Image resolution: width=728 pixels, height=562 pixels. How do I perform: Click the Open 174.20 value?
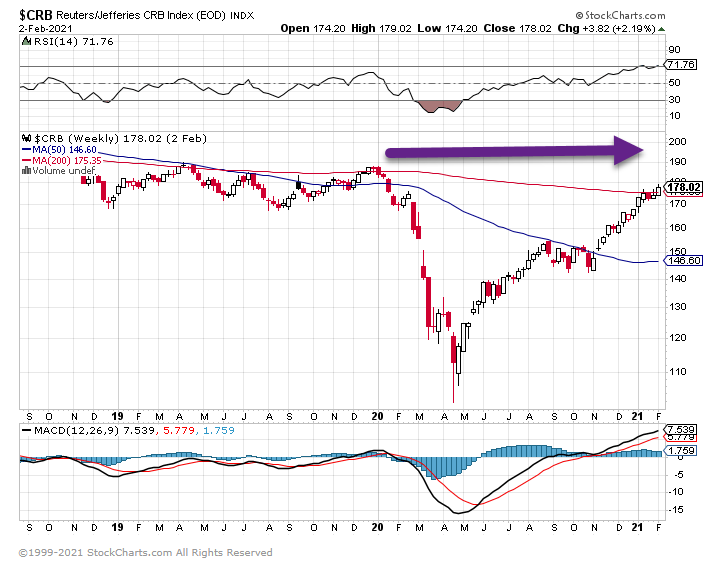313,28
